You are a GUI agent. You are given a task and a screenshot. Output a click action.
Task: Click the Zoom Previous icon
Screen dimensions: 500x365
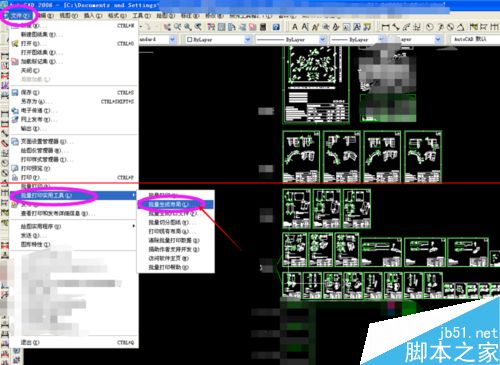point(198,27)
